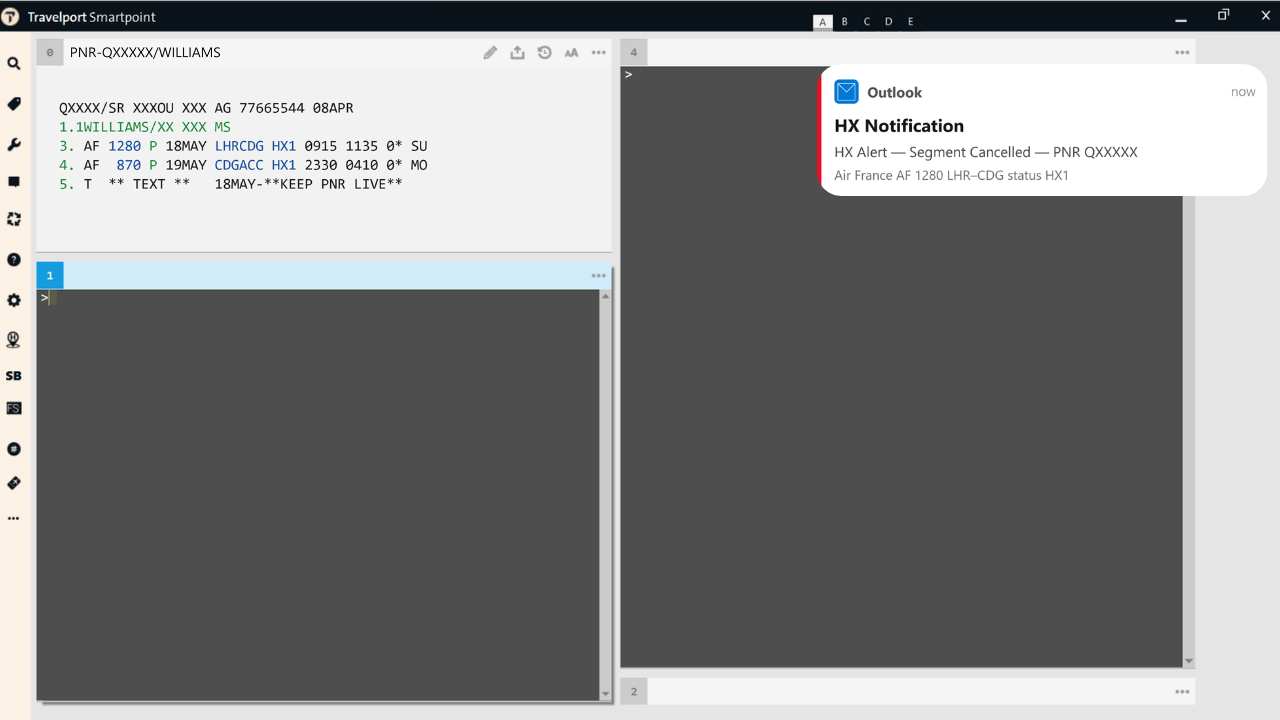The image size is (1280, 720).
Task: Click the KEEP PNR LIVE remark text
Action: 333,184
